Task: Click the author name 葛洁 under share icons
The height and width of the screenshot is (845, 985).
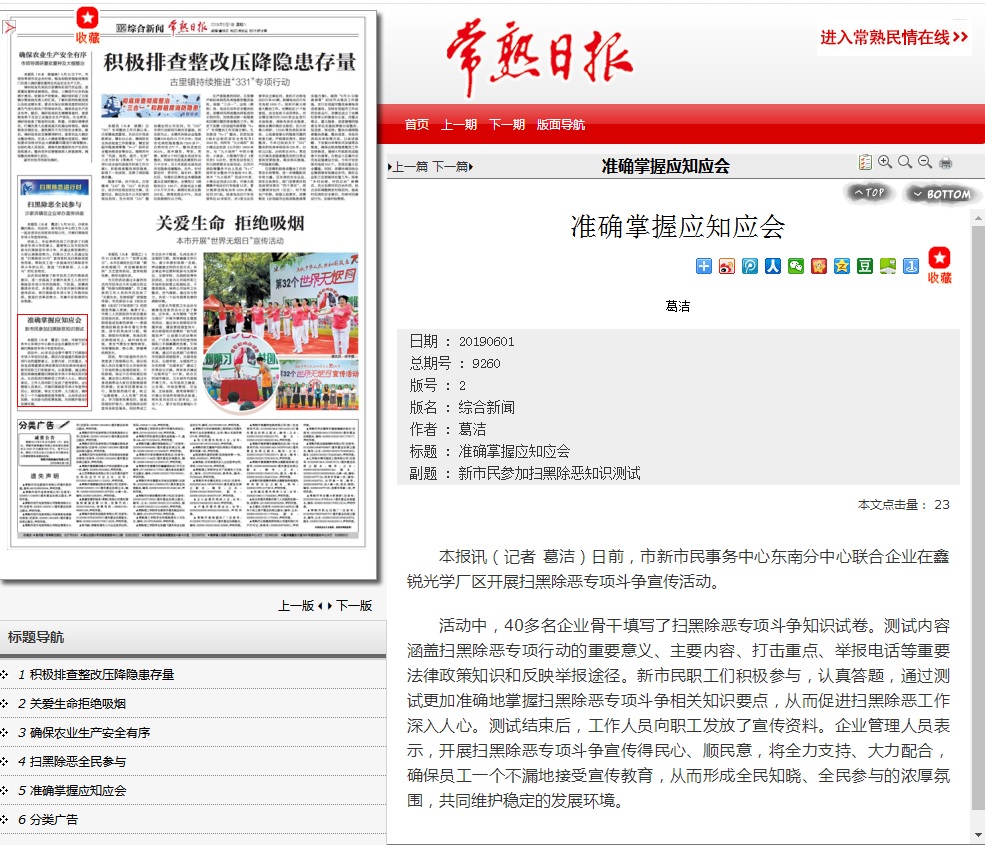Action: [678, 306]
